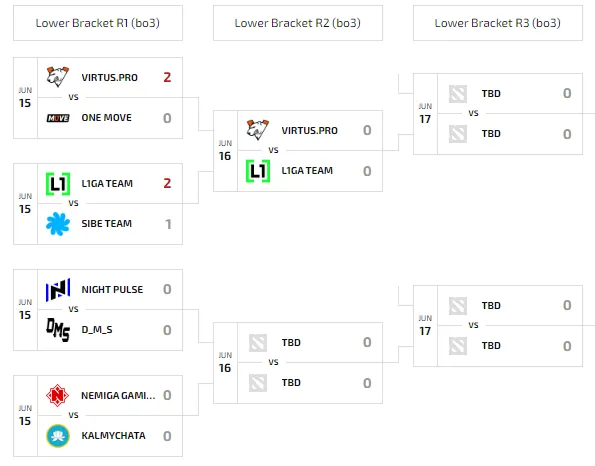Click the Night Pulse team logo
Viewport: 595px width, 466px height.
(x=58, y=290)
